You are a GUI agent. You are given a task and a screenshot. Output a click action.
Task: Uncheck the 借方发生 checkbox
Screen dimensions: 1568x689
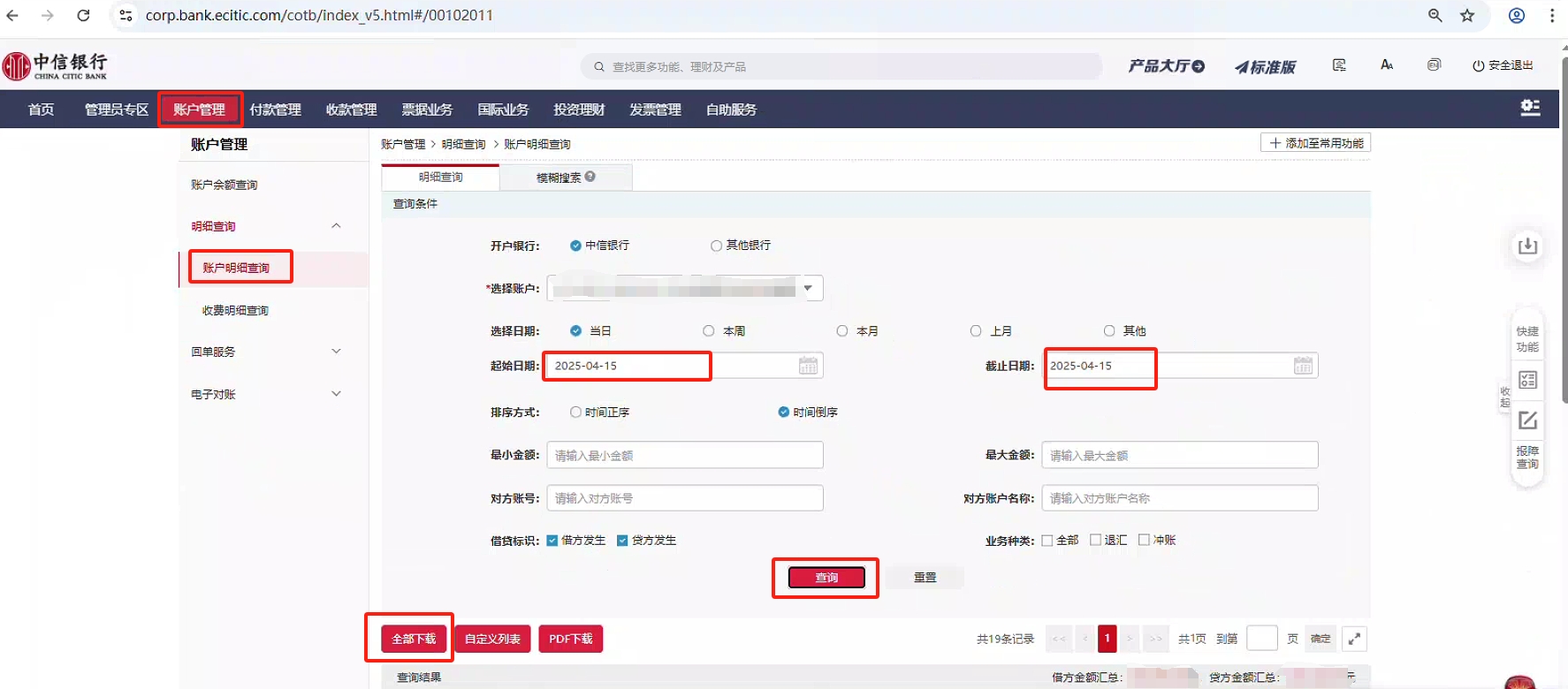pyautogui.click(x=552, y=541)
